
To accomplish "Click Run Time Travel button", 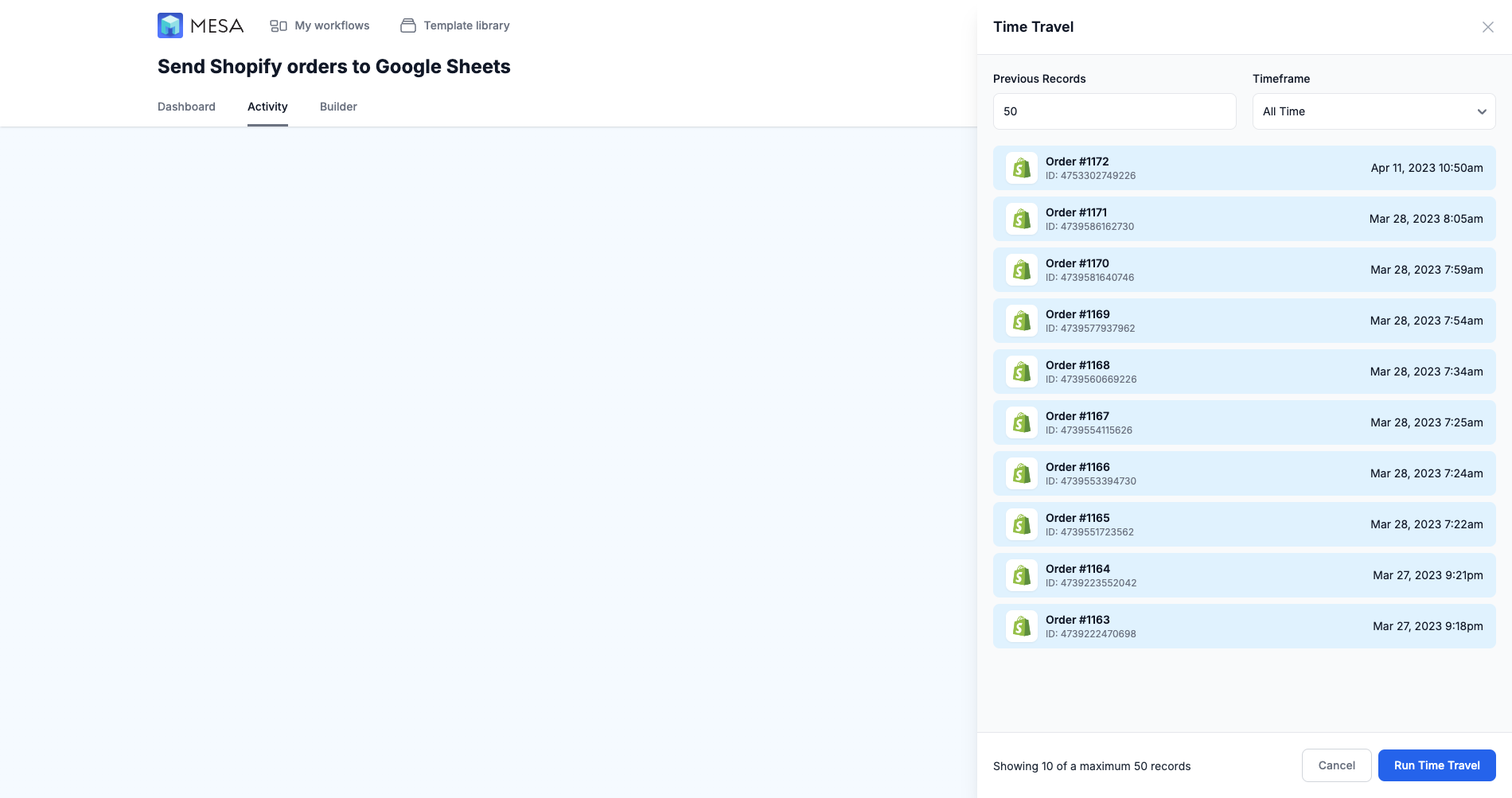I will tap(1437, 765).
